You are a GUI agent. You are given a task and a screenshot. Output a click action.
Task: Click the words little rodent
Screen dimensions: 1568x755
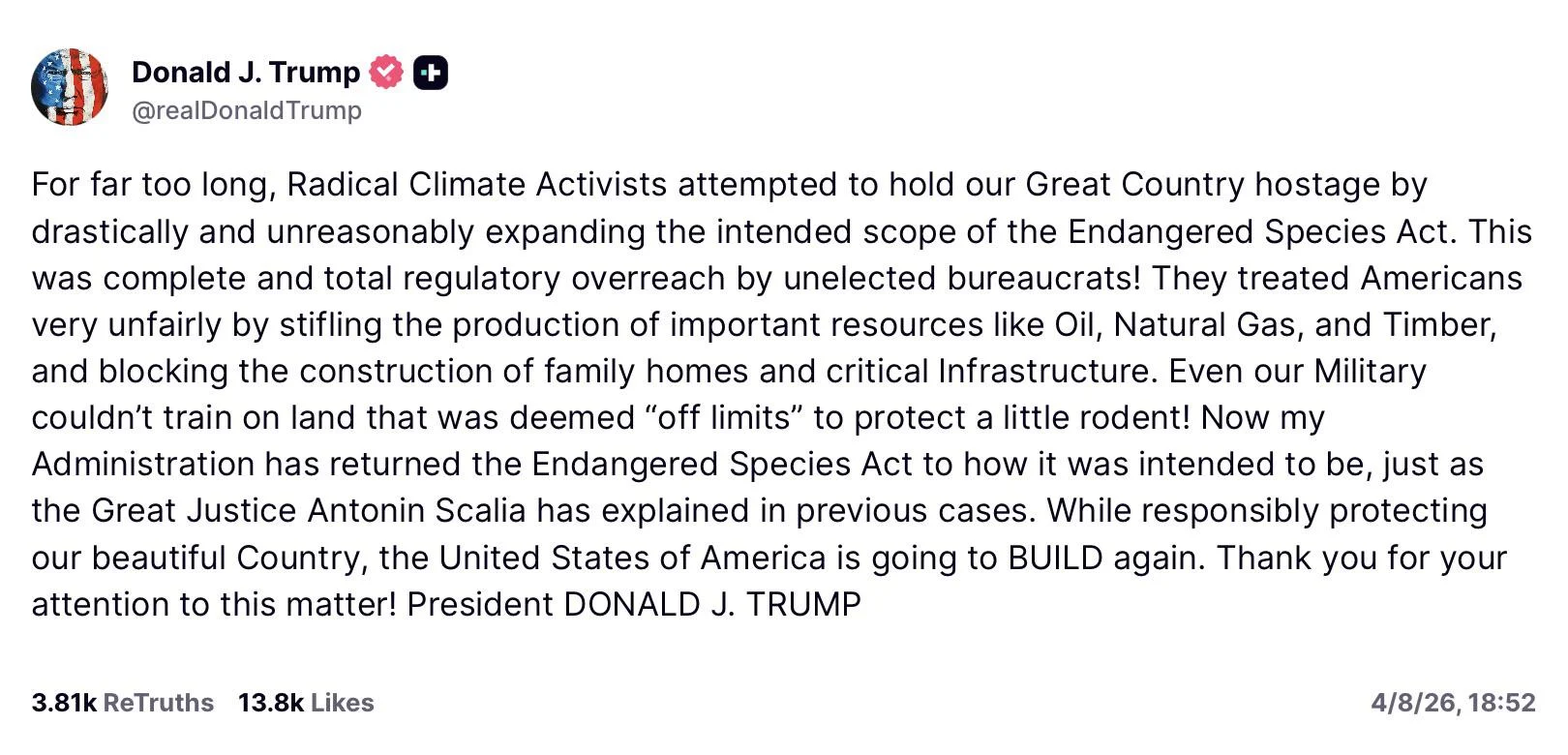(x=1096, y=418)
